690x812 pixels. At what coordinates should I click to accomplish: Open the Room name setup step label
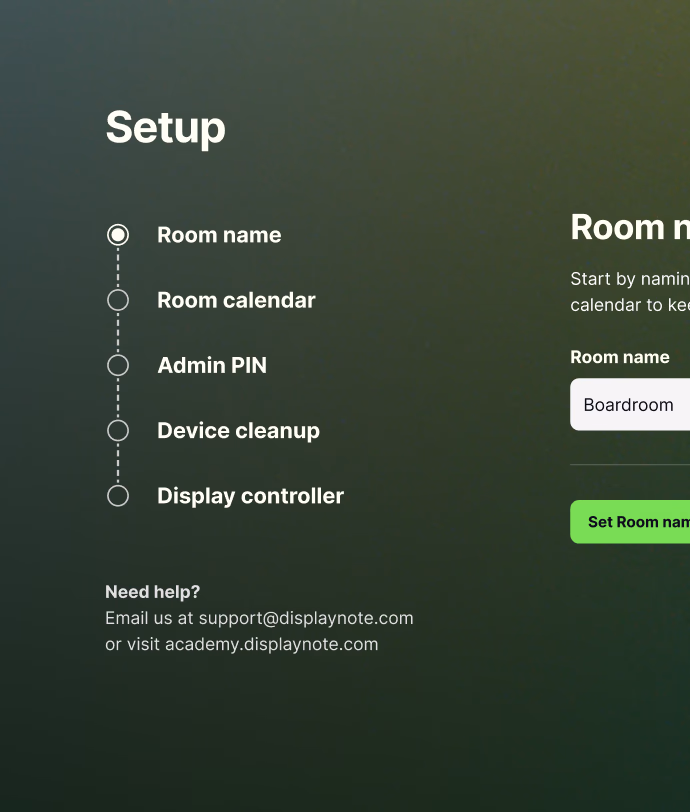coord(219,235)
